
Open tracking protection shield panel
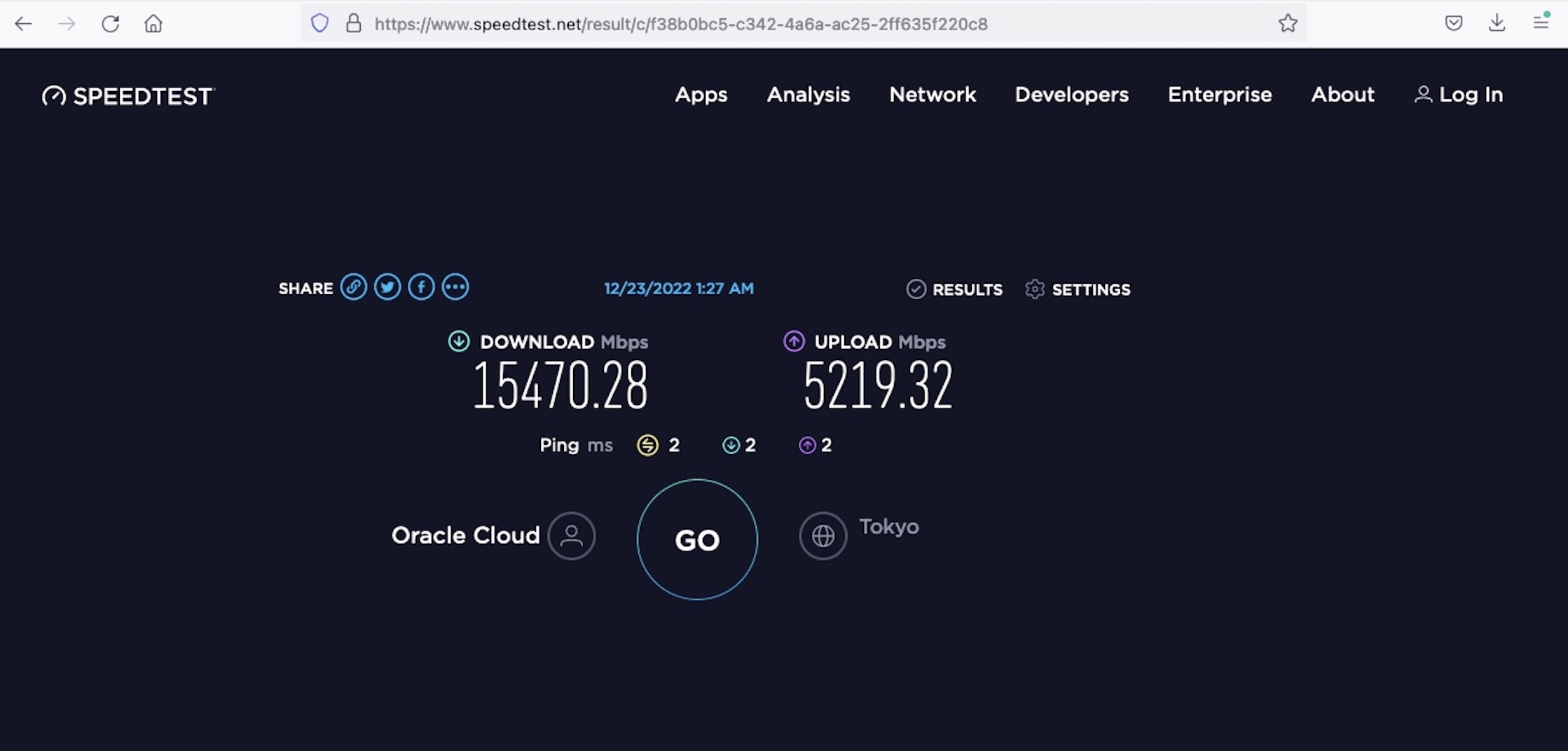(x=319, y=24)
